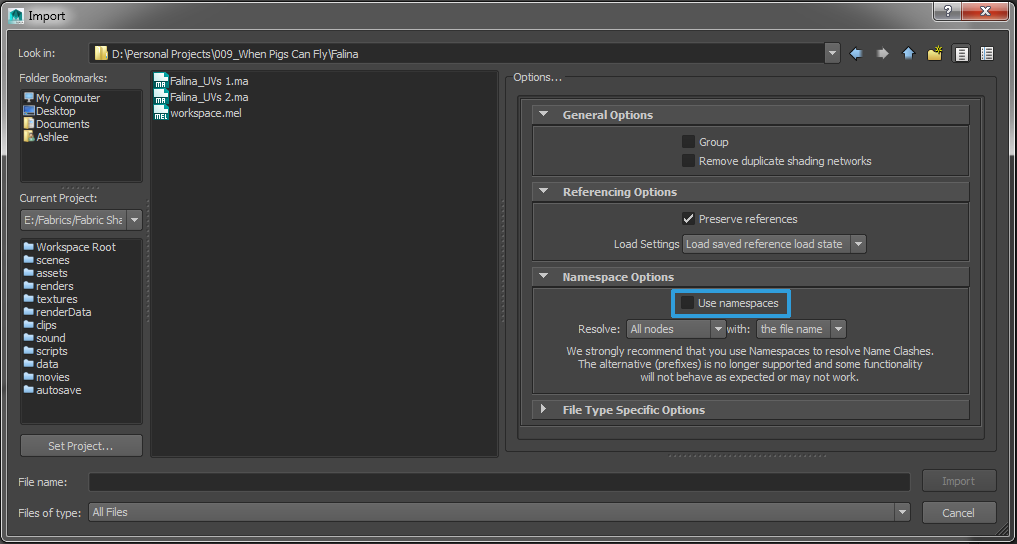Cancel the Import dialog
The width and height of the screenshot is (1017, 544).
click(x=959, y=513)
